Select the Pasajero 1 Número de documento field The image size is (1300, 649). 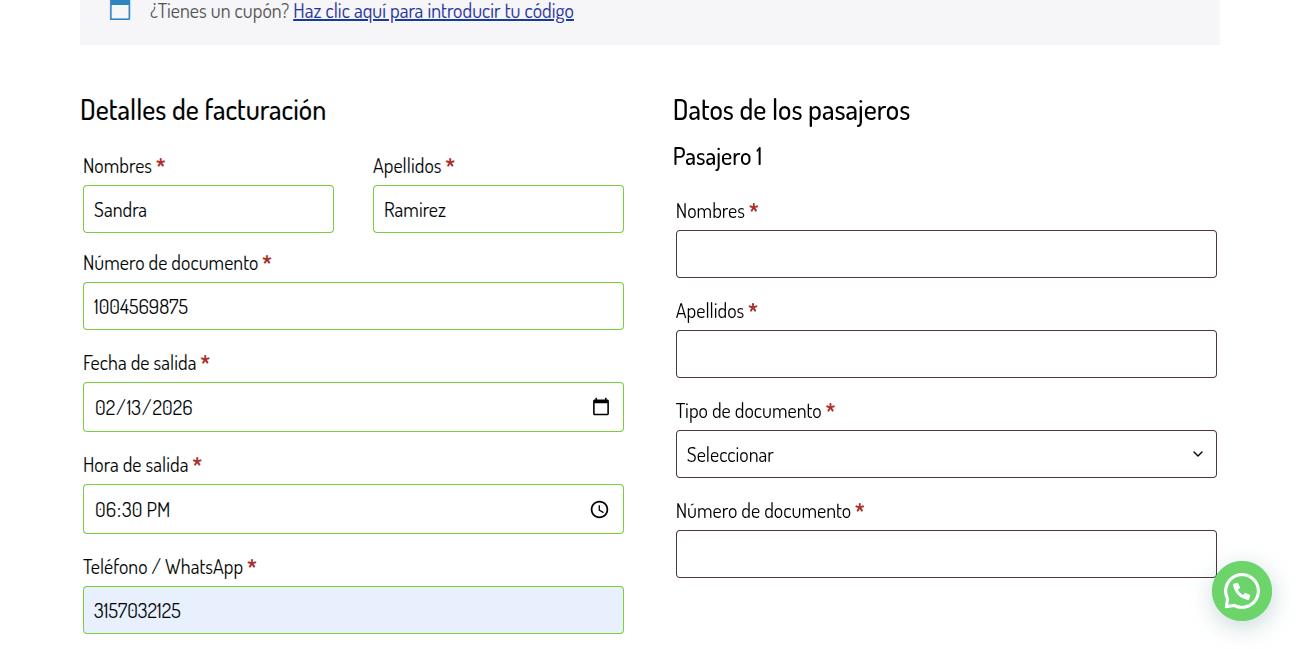tap(946, 553)
